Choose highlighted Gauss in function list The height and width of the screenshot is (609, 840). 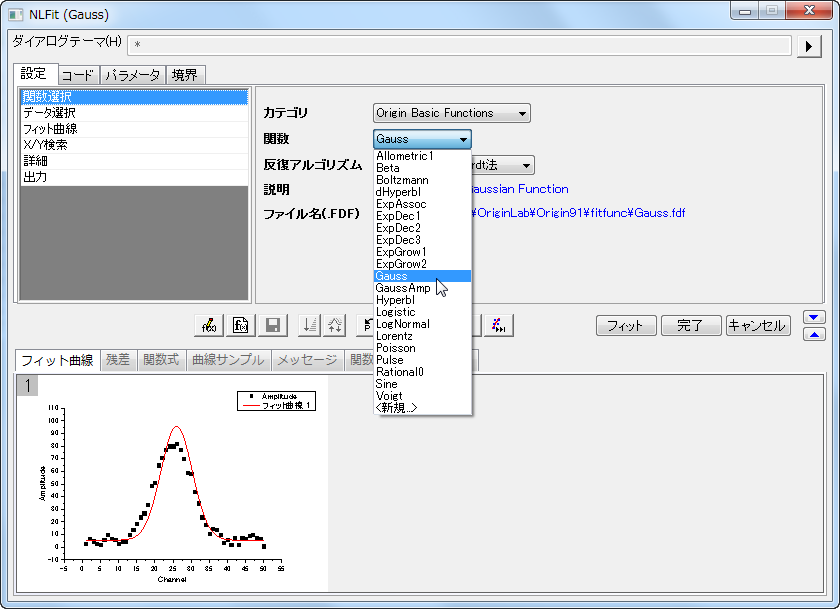point(422,276)
